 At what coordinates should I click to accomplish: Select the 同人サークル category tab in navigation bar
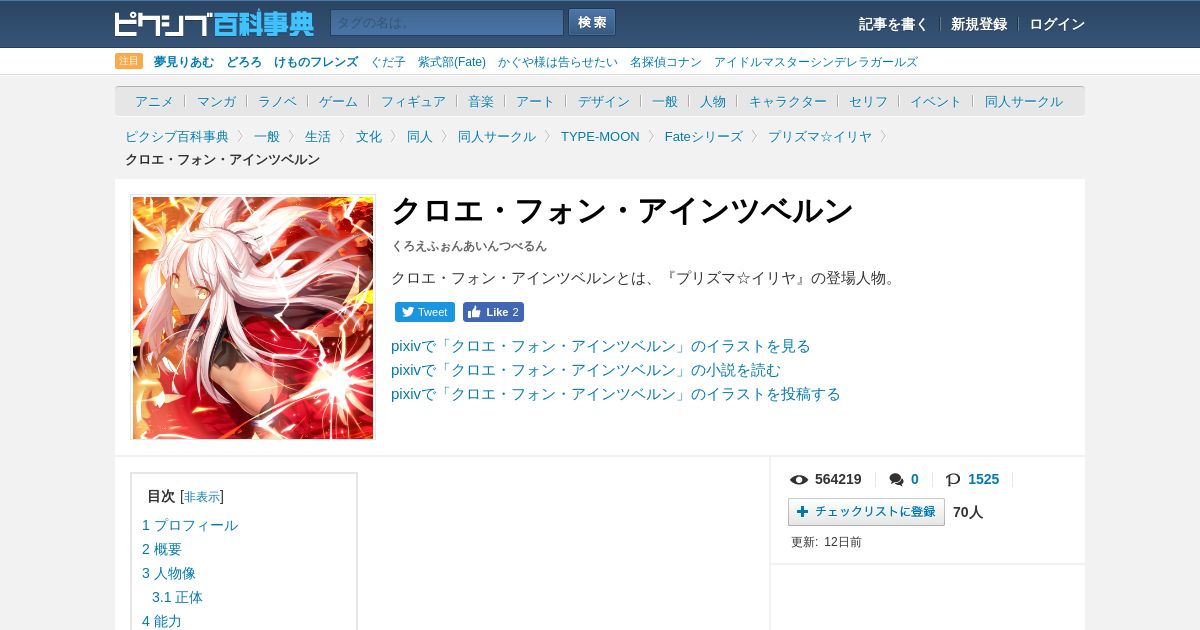click(1024, 101)
